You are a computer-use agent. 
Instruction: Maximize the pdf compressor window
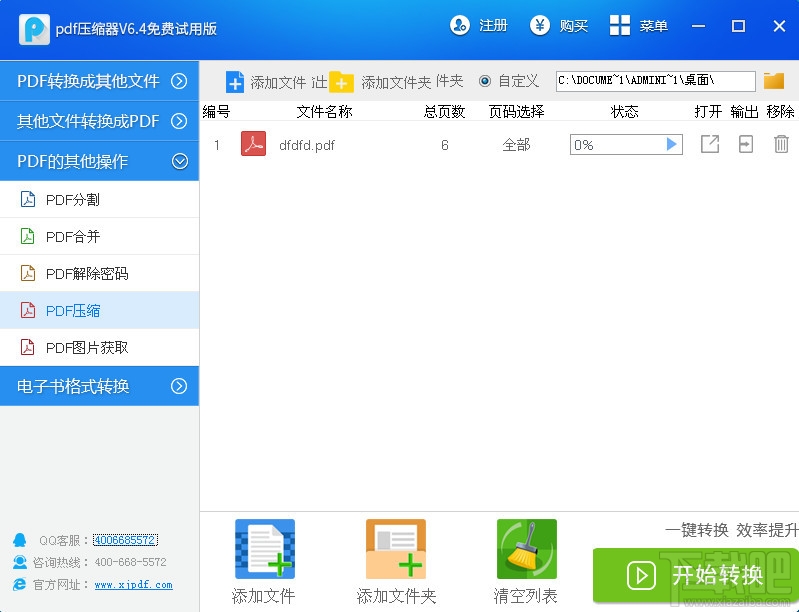[x=738, y=26]
